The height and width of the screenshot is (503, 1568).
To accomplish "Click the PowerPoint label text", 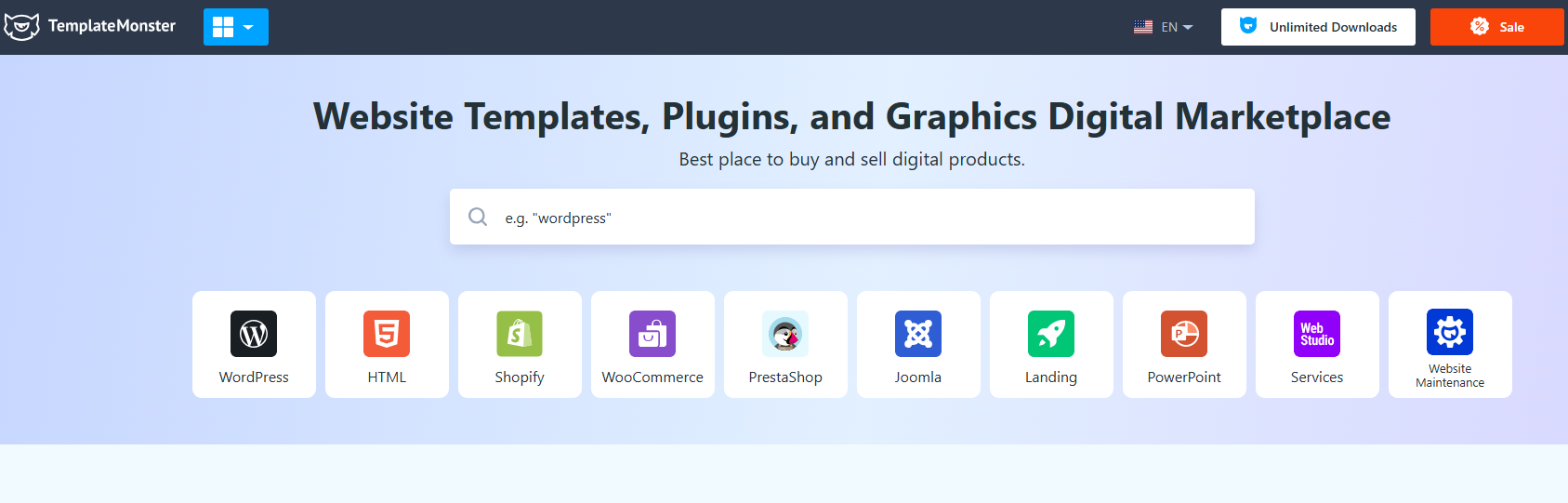I will (1184, 377).
